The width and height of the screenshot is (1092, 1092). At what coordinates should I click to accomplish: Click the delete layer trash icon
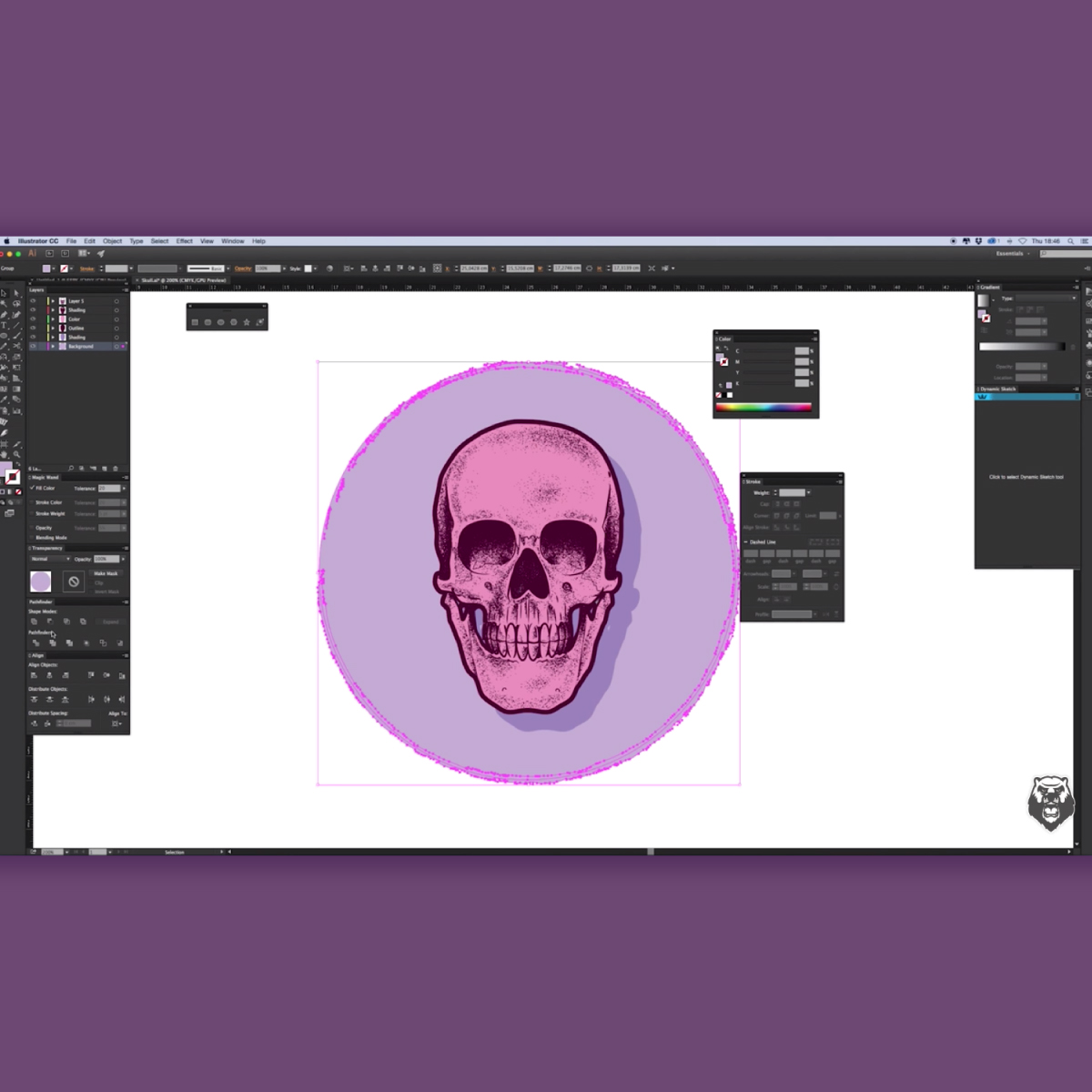(116, 469)
